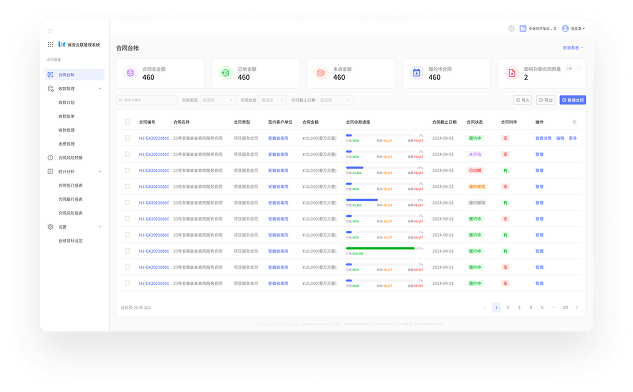Image resolution: width=633 pixels, height=392 pixels.
Task: Check the select-all checkbox in table header
Action: (x=128, y=122)
